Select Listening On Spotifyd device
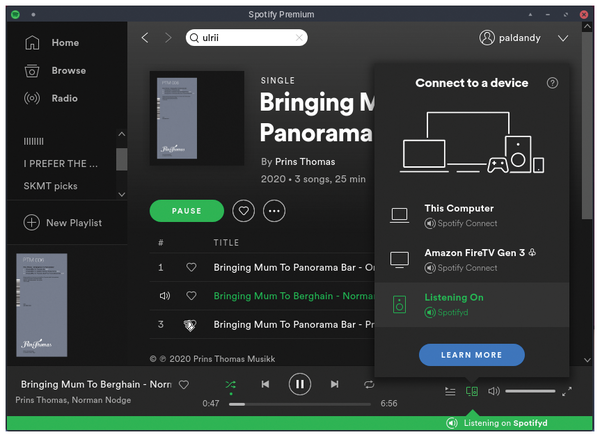This screenshot has width=600, height=437. 472,305
